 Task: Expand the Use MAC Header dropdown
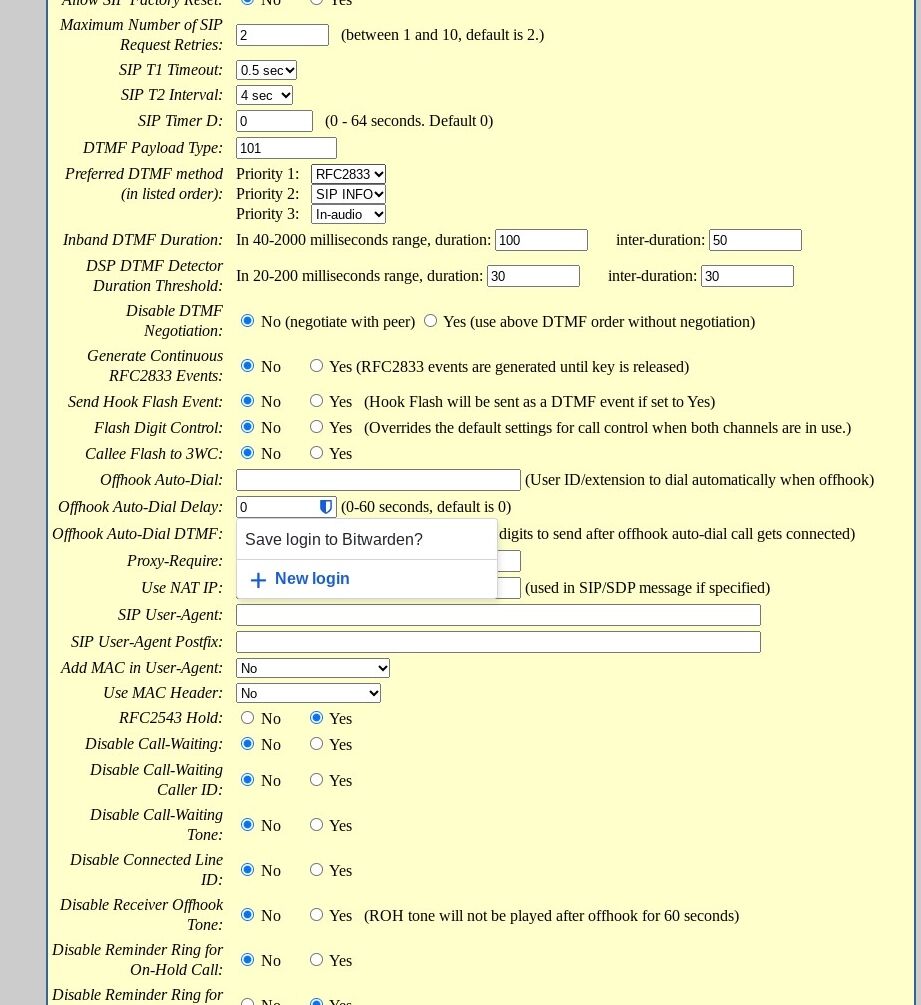pos(308,693)
